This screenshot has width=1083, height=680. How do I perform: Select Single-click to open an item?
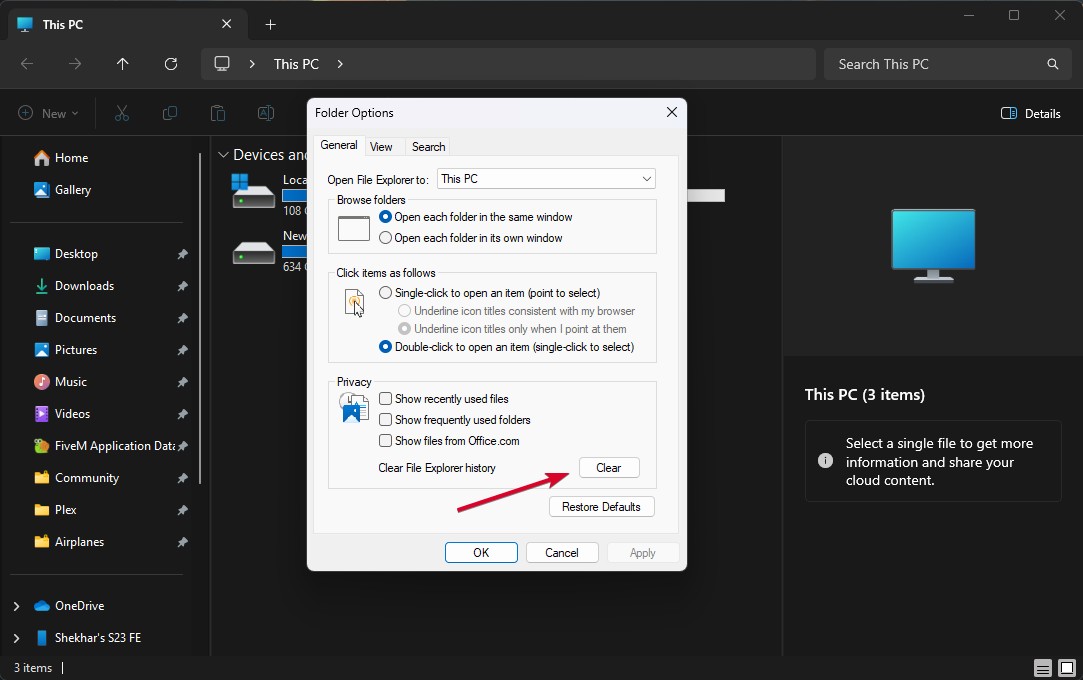pyautogui.click(x=385, y=291)
